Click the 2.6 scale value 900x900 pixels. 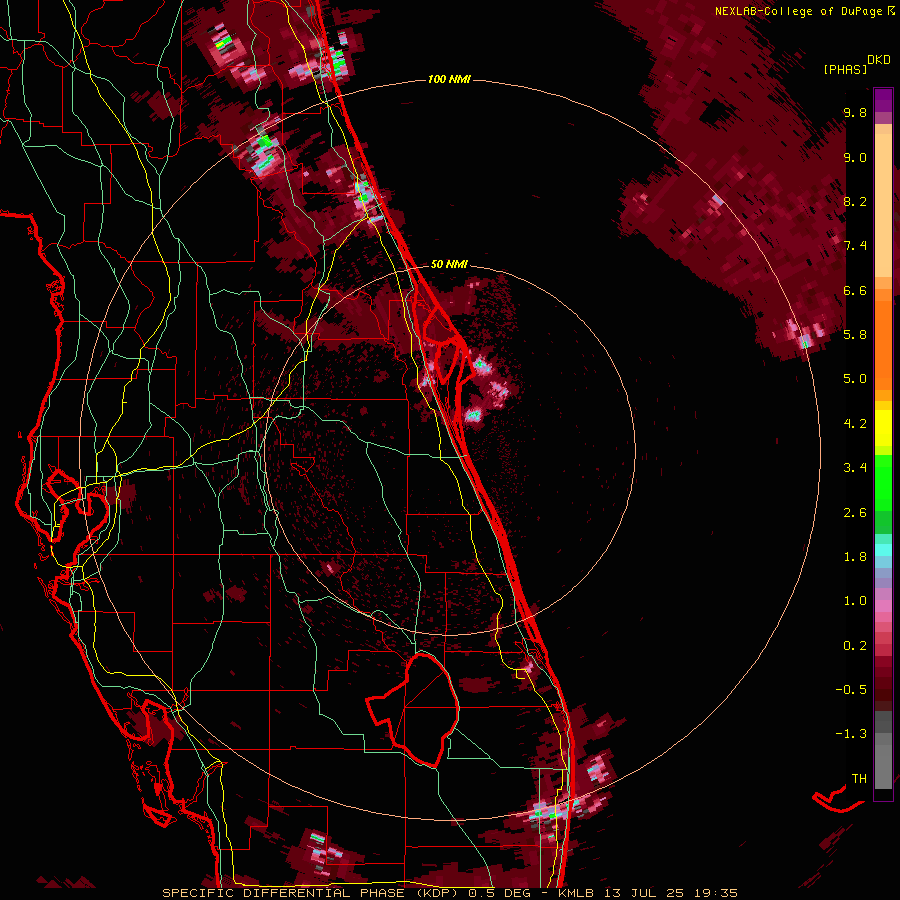[x=855, y=513]
